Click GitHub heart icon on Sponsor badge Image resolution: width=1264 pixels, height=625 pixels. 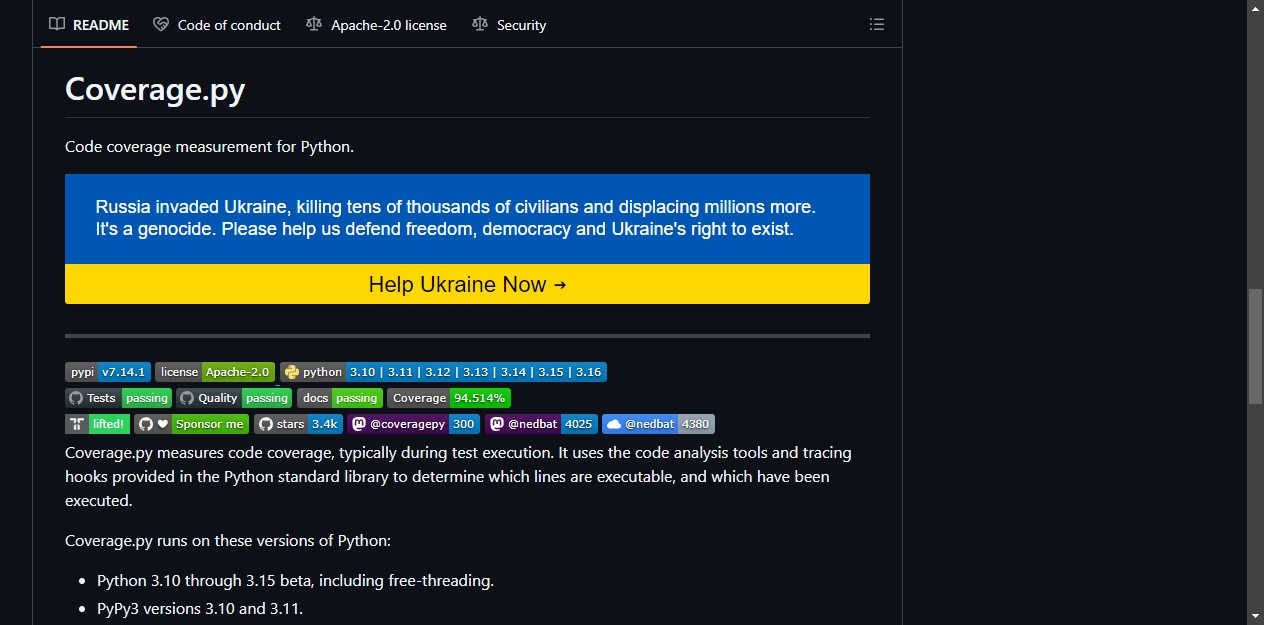[x=153, y=424]
